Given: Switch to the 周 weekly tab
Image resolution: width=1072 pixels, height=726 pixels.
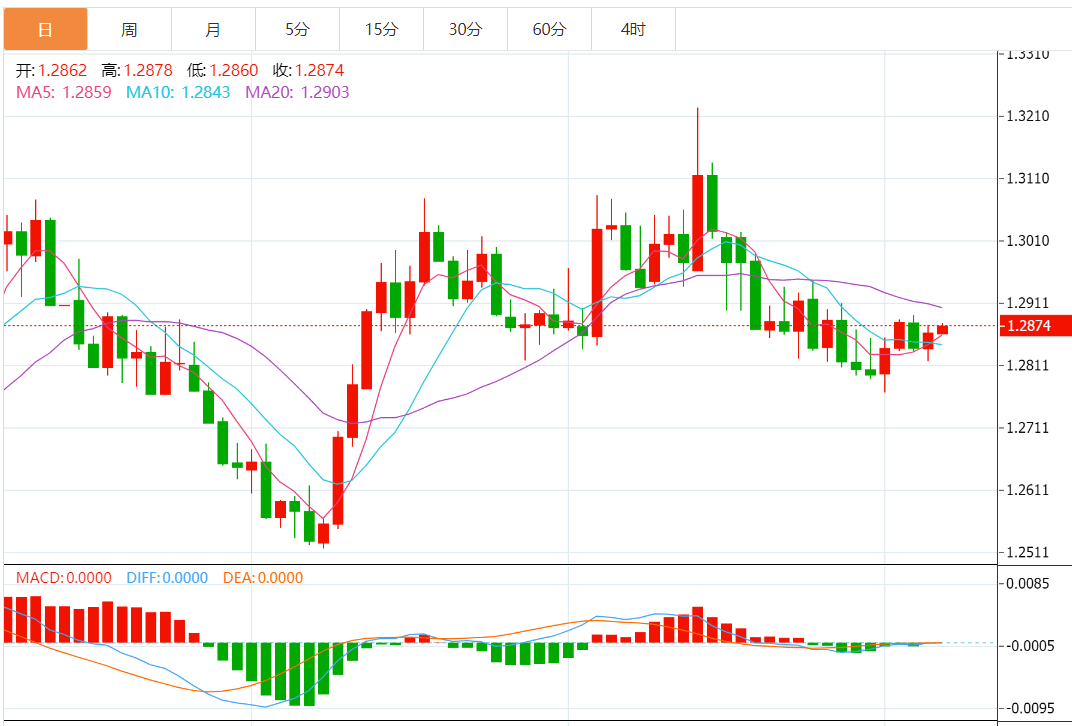Looking at the screenshot, I should pyautogui.click(x=129, y=29).
